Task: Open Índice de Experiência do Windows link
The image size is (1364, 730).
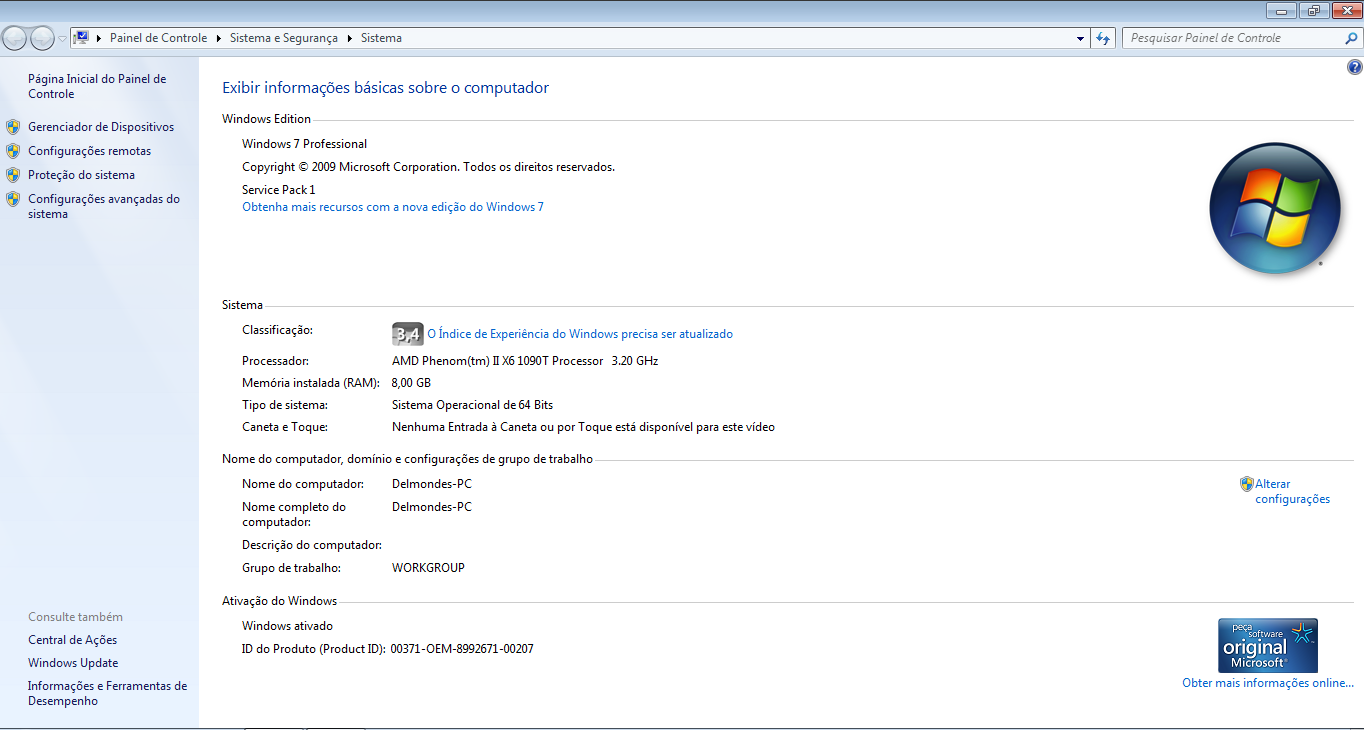Action: [x=580, y=334]
